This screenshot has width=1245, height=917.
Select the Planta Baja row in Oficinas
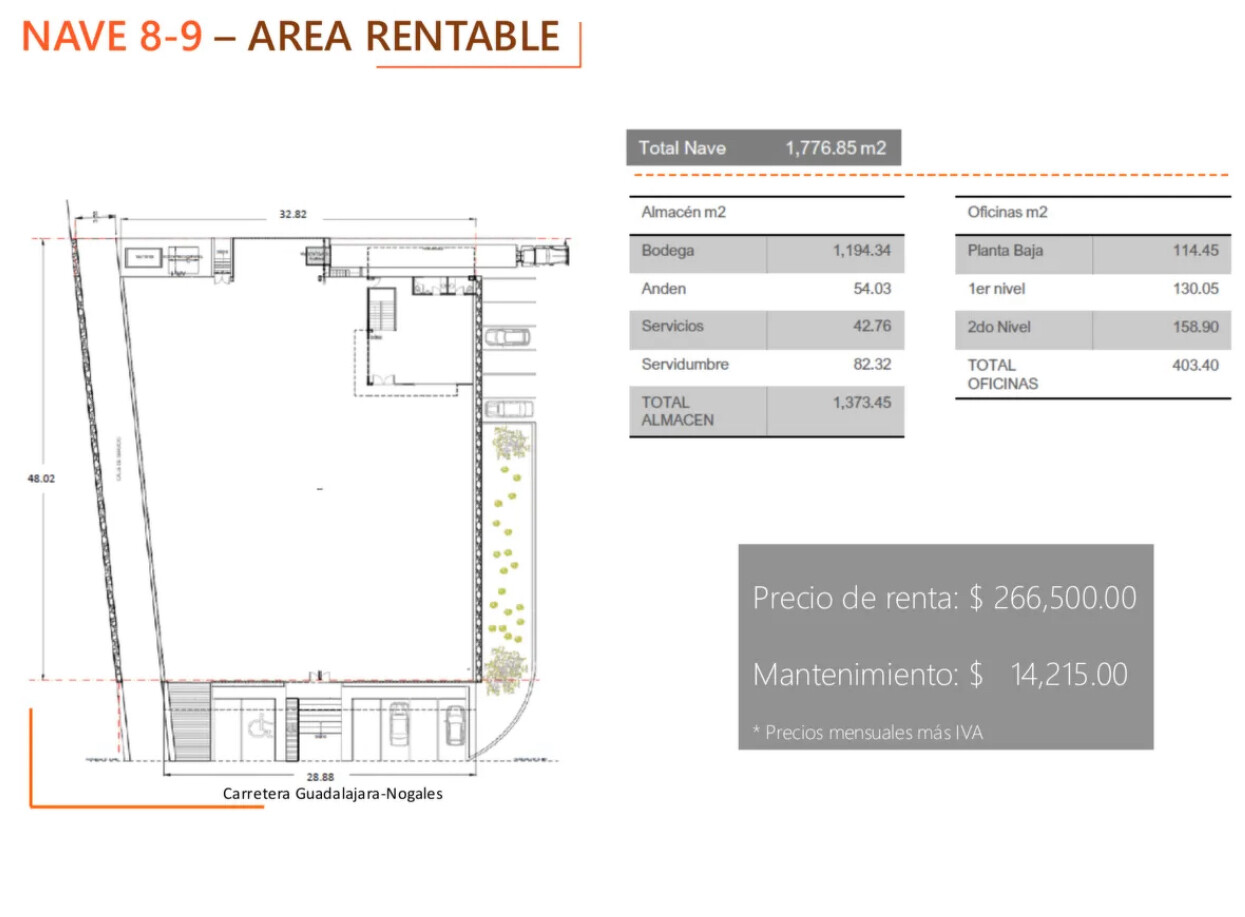click(x=1092, y=252)
